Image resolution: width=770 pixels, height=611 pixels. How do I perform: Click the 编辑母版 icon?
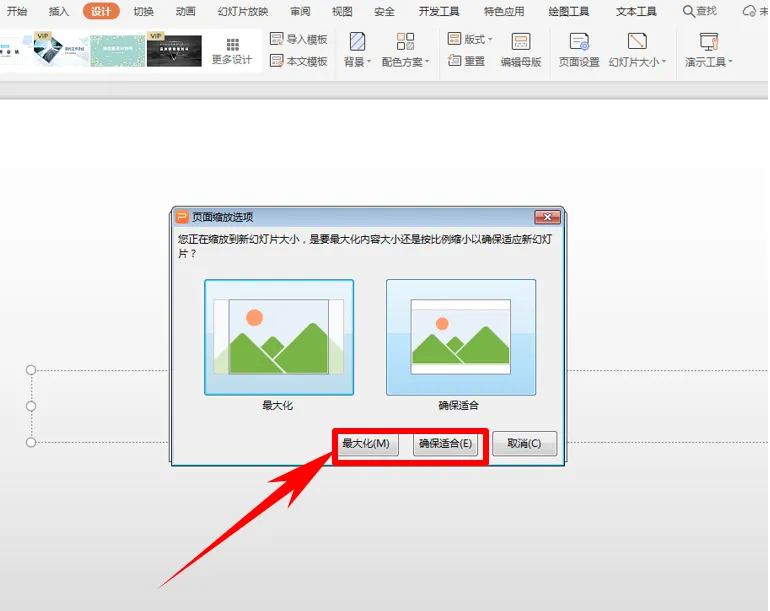click(521, 42)
